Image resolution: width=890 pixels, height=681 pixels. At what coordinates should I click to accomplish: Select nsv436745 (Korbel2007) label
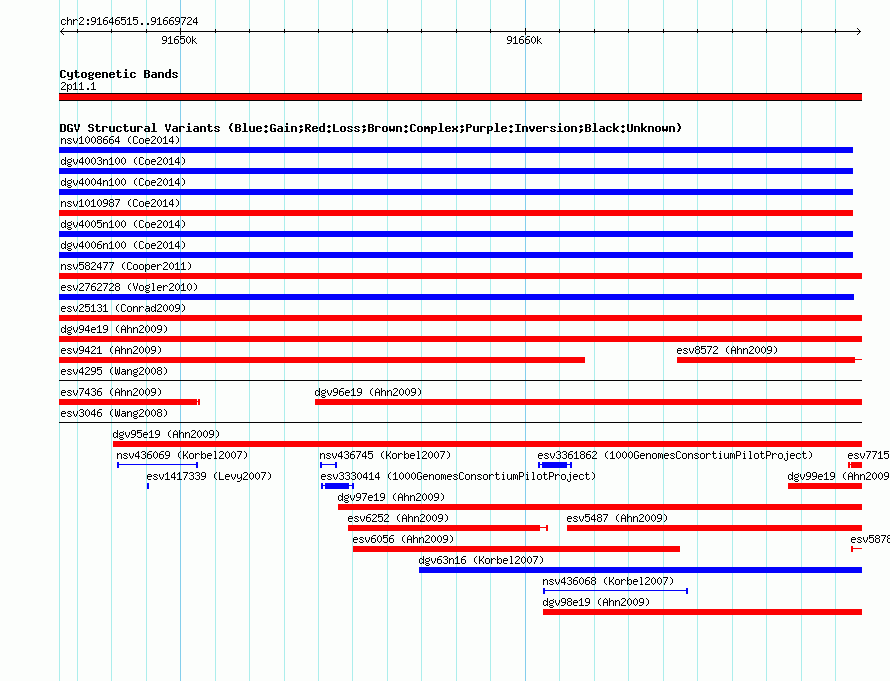pyautogui.click(x=385, y=455)
